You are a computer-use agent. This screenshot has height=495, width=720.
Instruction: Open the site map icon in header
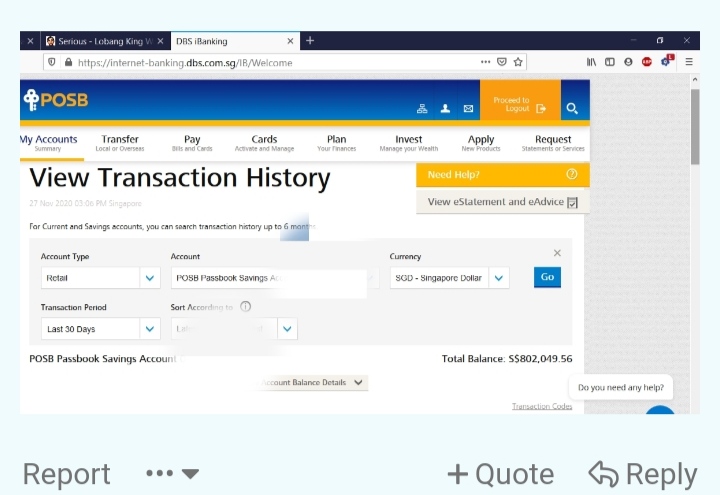[422, 108]
